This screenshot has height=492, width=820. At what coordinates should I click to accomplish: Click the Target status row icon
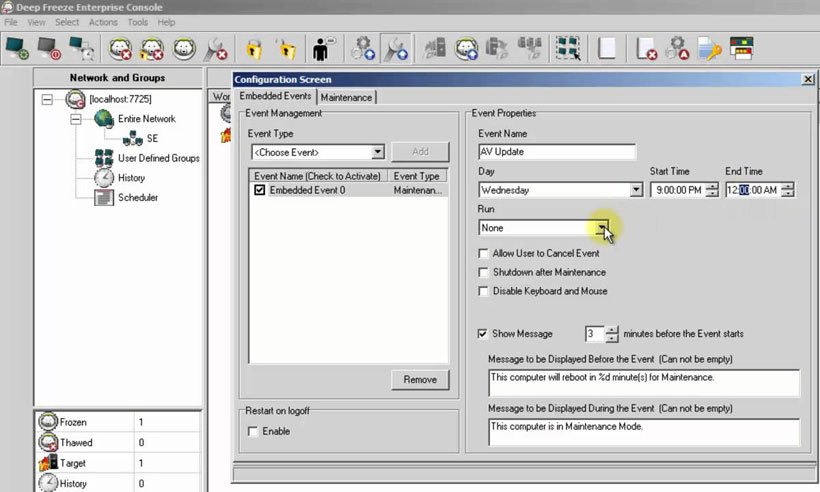tap(48, 463)
